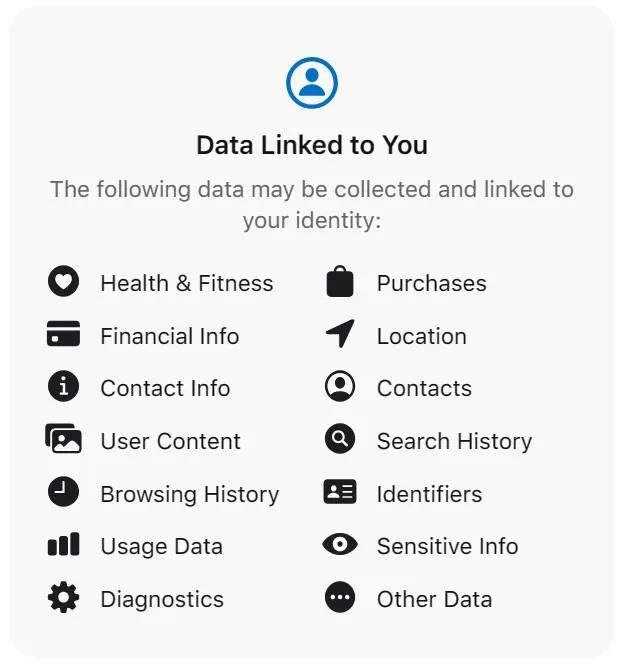628x667 pixels.
Task: Click the Financial Info label text
Action: 170,336
